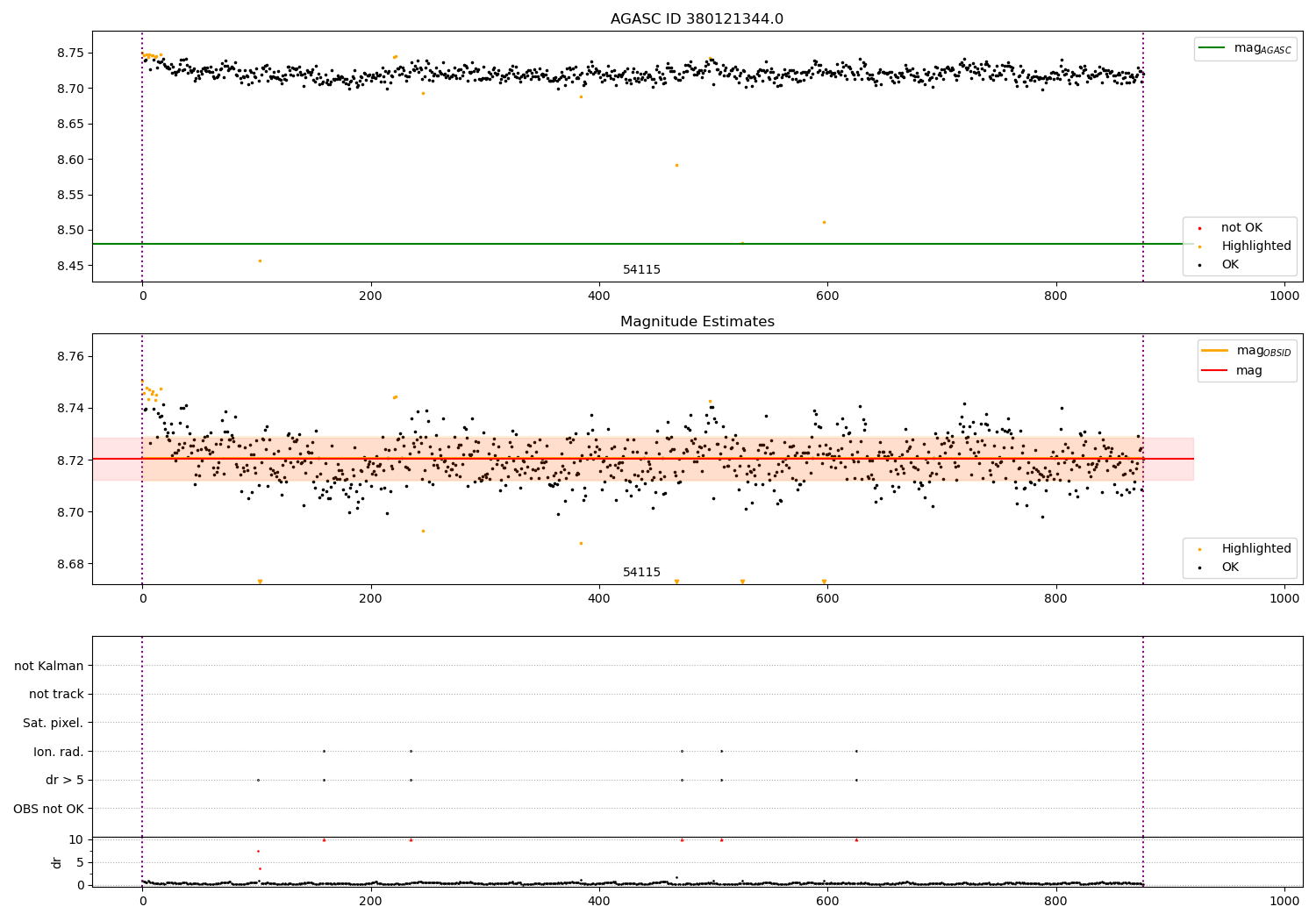Select the red "mag" legend entry
Image resolution: width=1316 pixels, height=921 pixels.
pos(1232,370)
